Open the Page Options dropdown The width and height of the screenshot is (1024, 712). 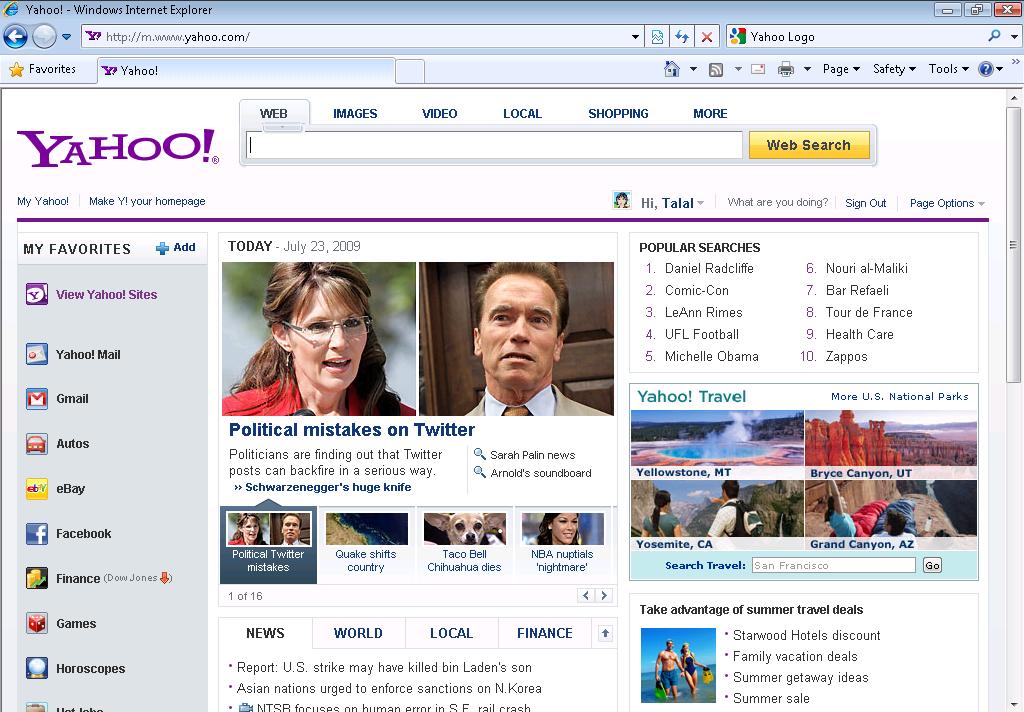[x=947, y=203]
